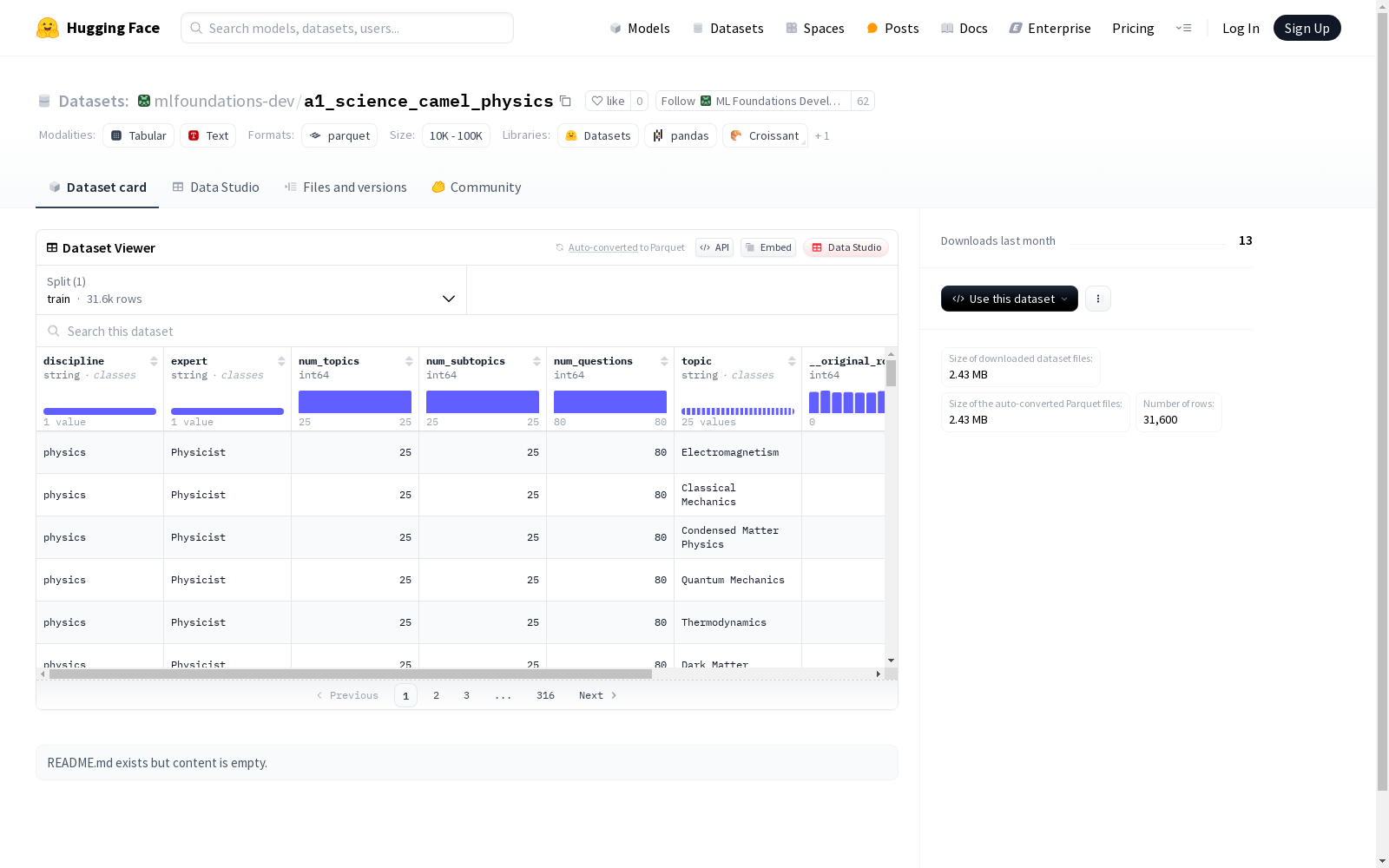Viewport: 1389px width, 868px height.
Task: Expand the Split train dropdown
Action: point(252,290)
